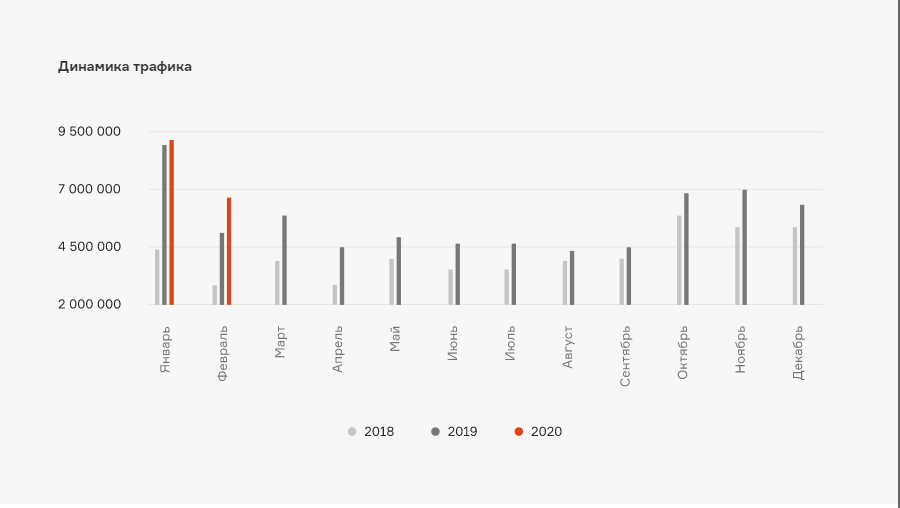Click the 2020 legend red dot
The width and height of the screenshot is (900, 508).
point(519,432)
